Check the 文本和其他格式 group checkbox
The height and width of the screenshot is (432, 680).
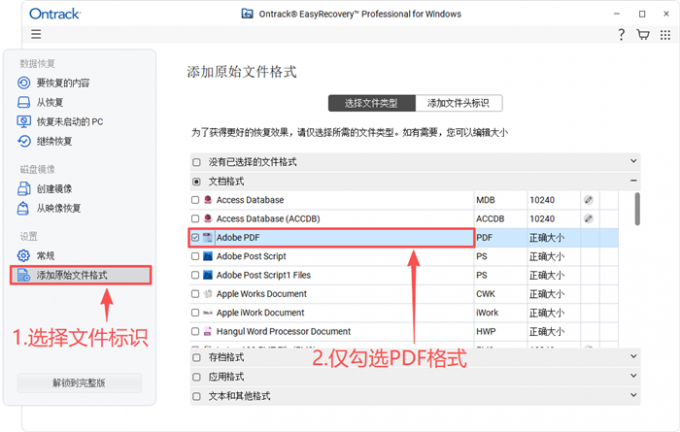[196, 396]
